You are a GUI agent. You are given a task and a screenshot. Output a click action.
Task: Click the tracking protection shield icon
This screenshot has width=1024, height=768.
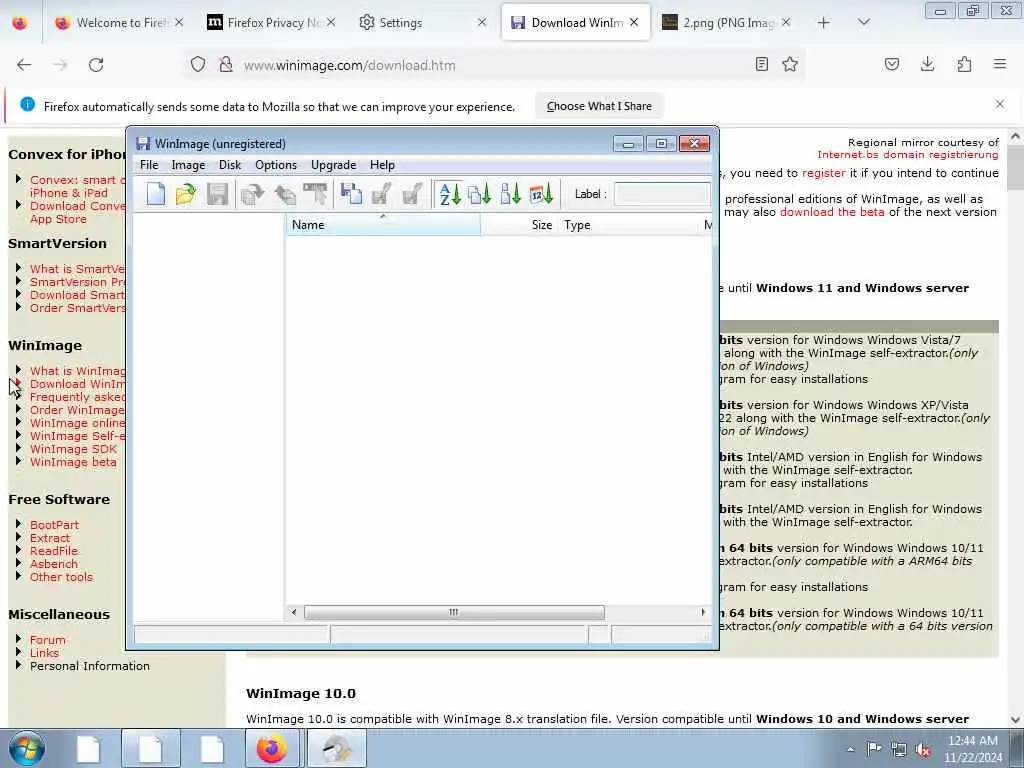coord(198,65)
